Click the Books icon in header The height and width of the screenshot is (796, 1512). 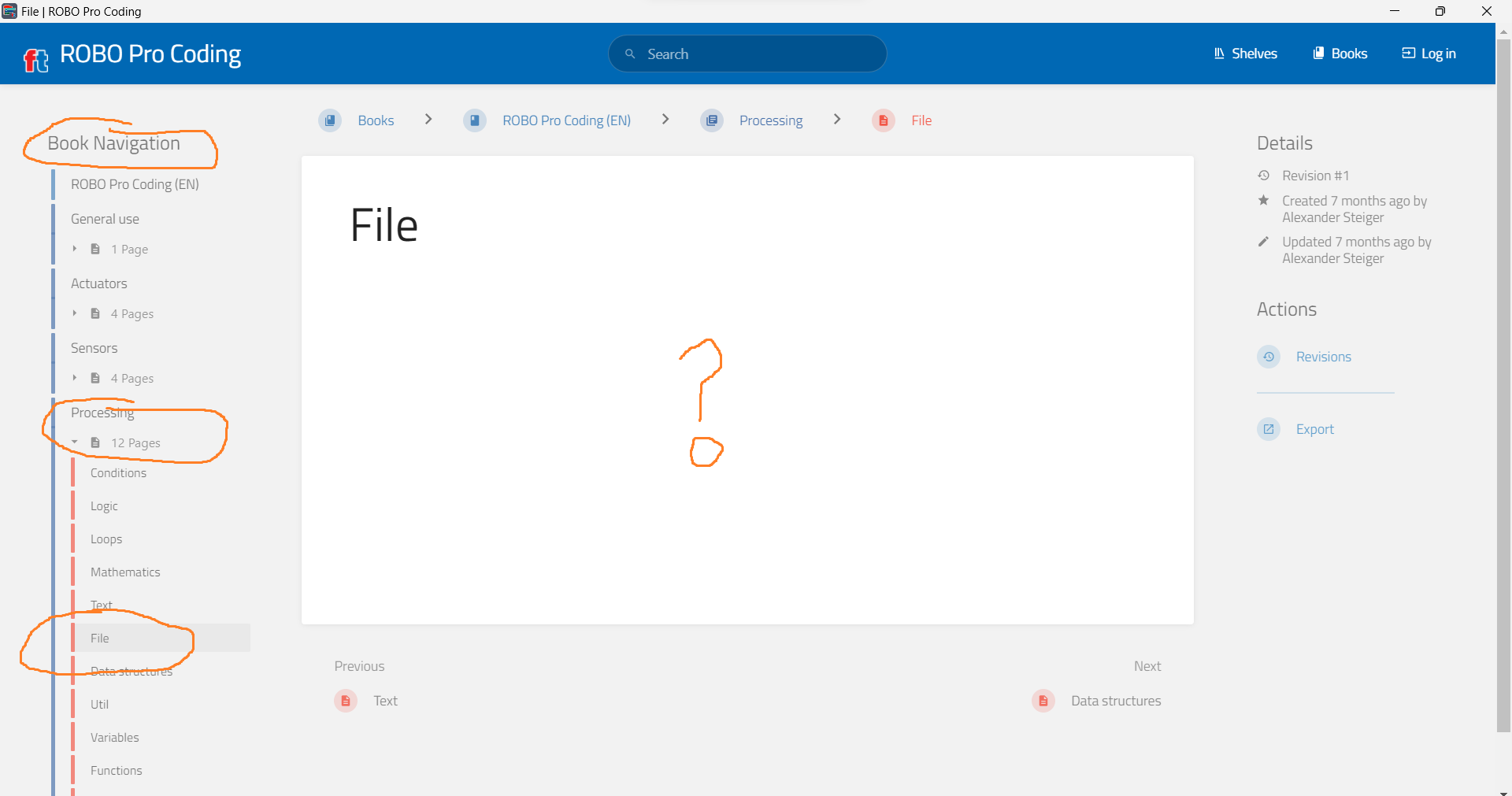[x=1318, y=54]
